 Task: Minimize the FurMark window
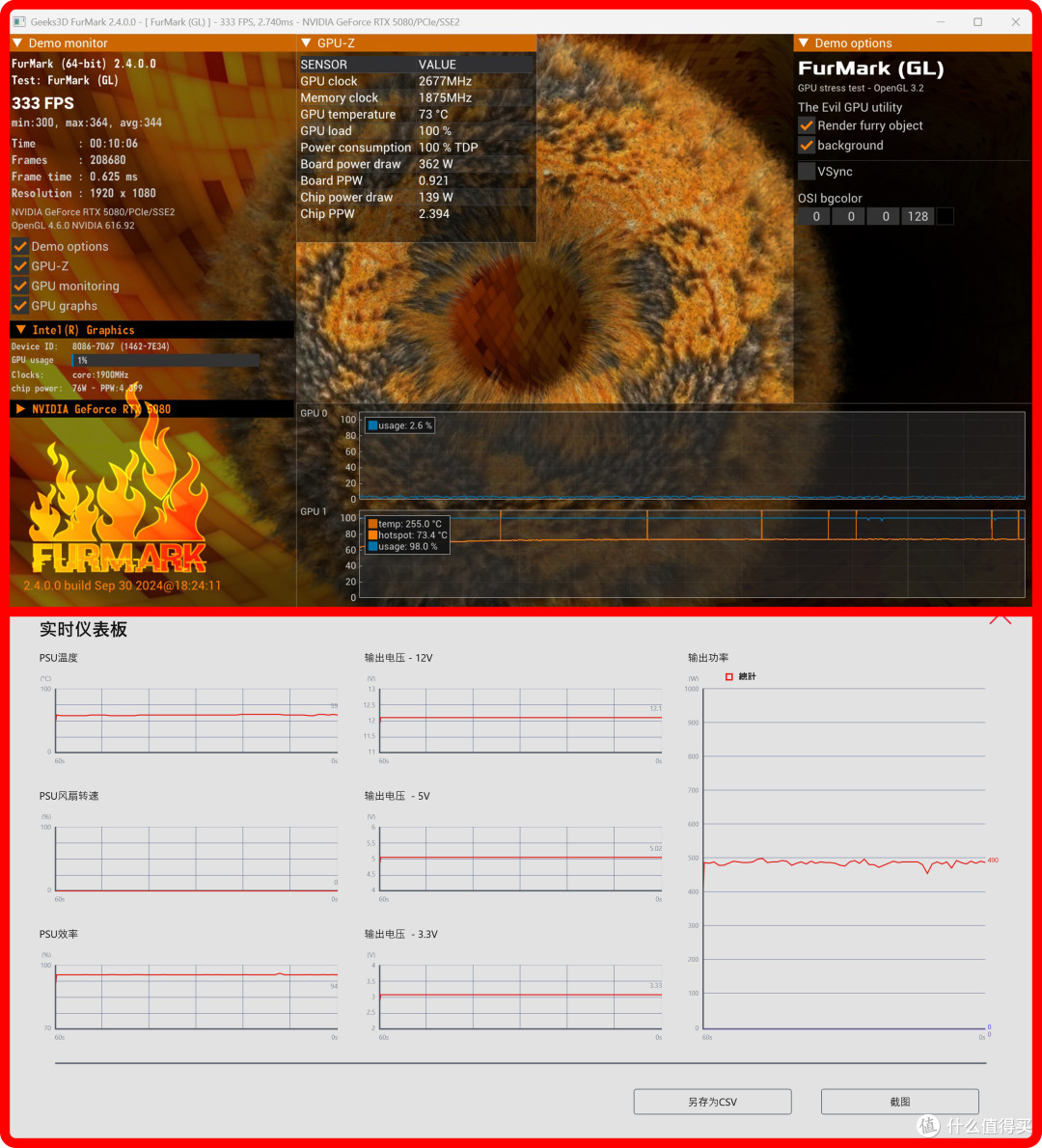(x=941, y=22)
